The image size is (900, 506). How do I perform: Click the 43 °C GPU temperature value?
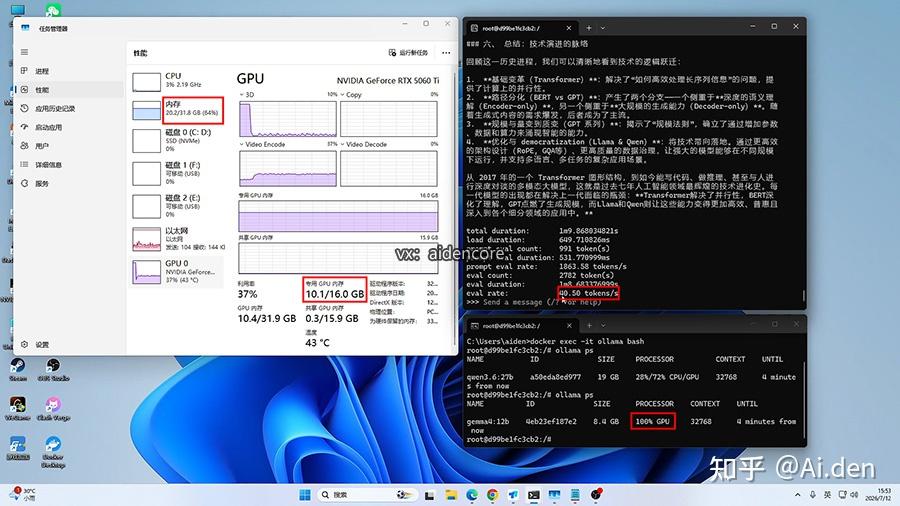(x=317, y=343)
